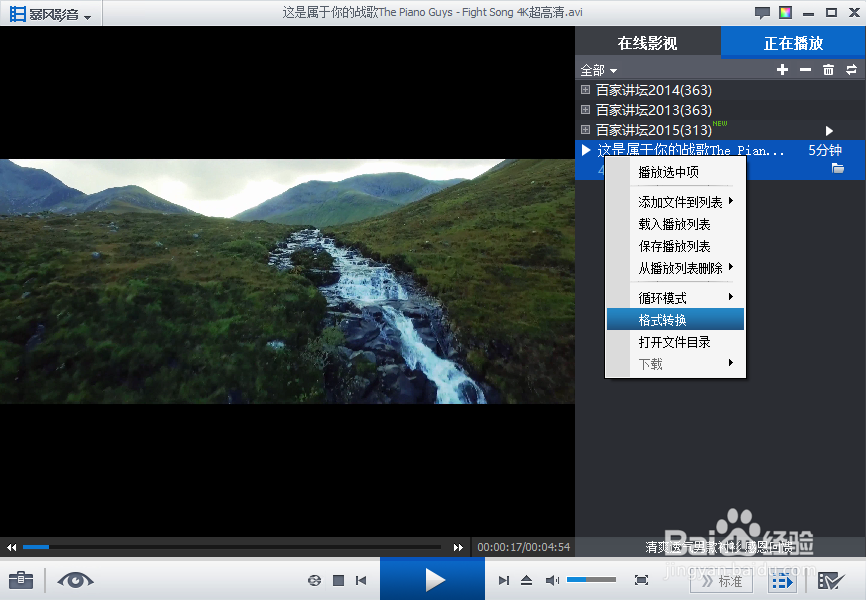This screenshot has height=600, width=866.
Task: Click the delete trash icon above the playlist
Action: point(827,70)
